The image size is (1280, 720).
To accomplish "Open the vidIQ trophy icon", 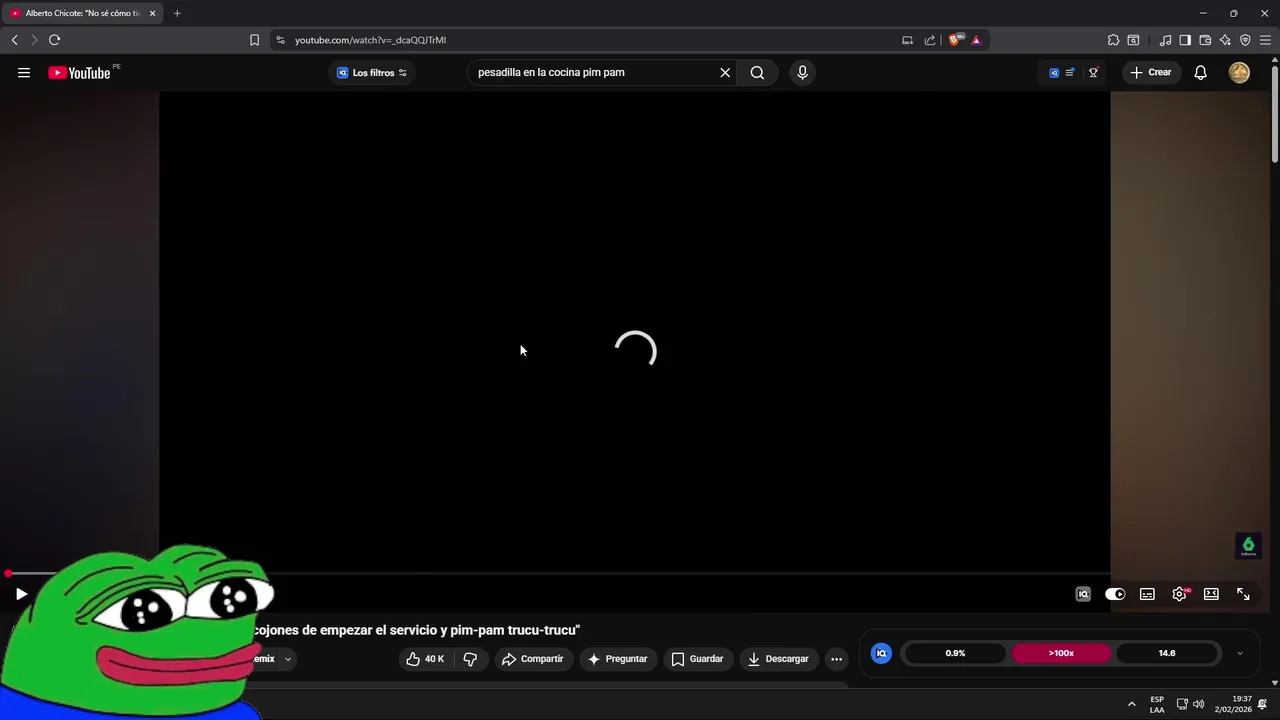I will point(1093,72).
